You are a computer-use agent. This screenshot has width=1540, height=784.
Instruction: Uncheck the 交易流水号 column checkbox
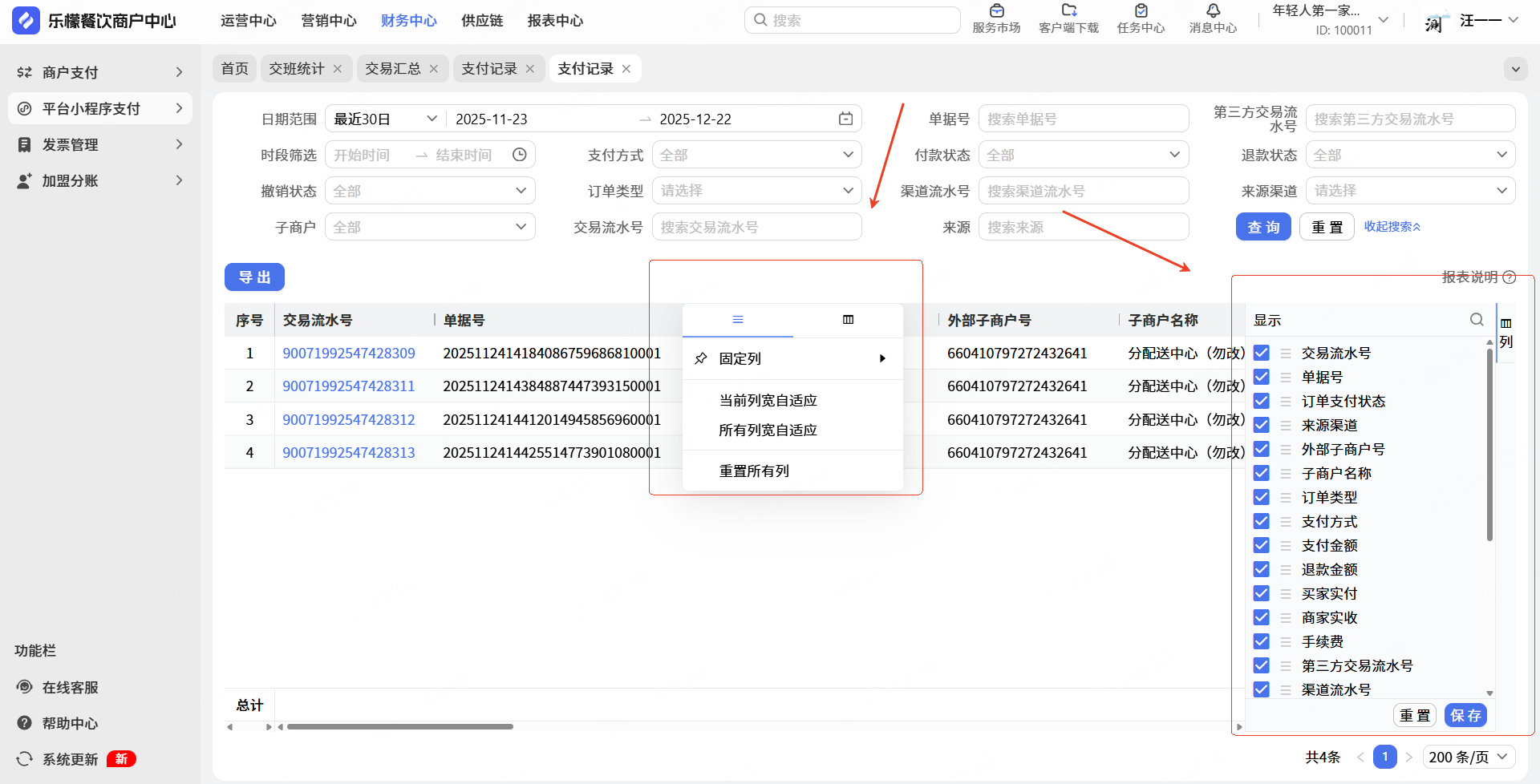[1262, 353]
